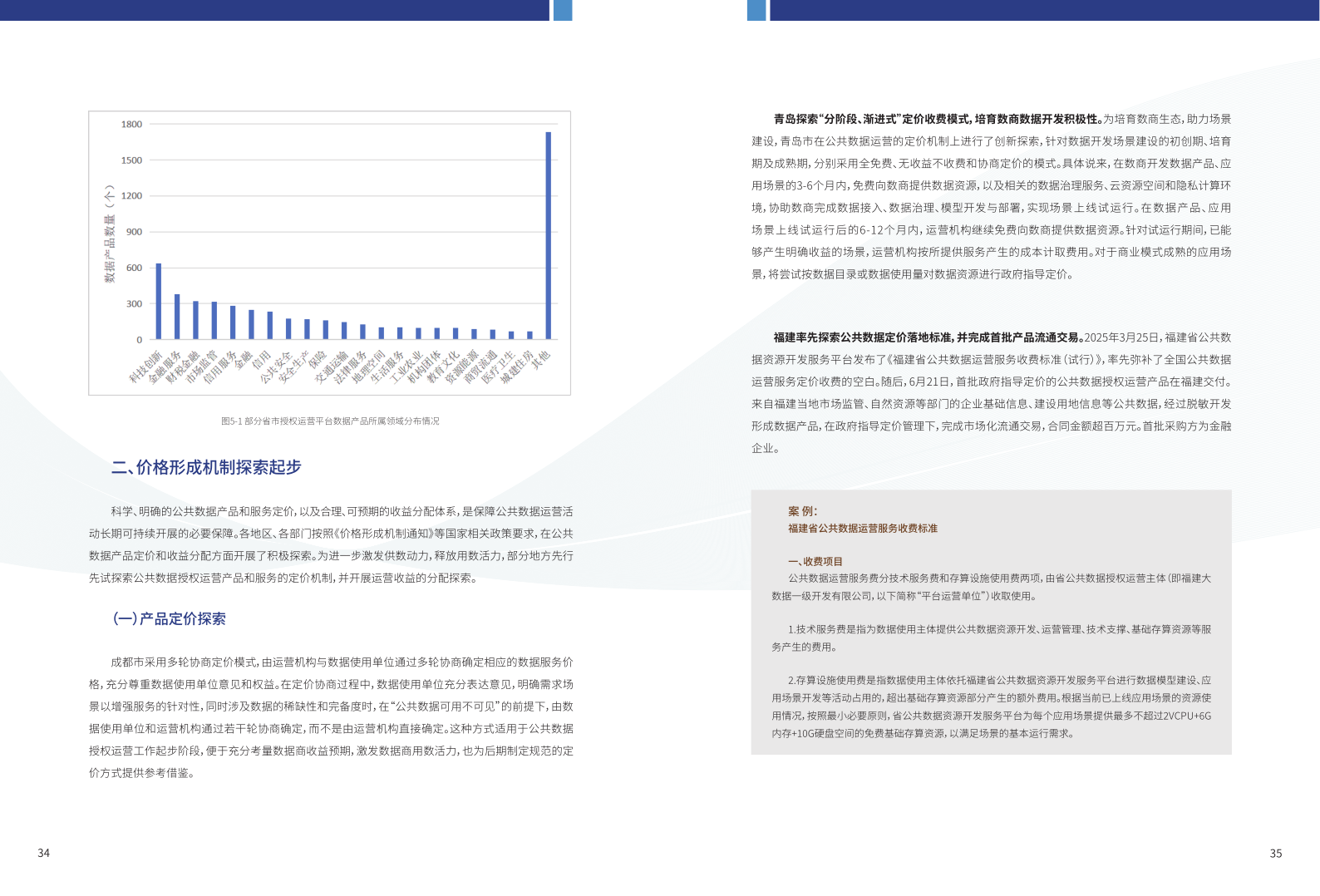This screenshot has height=896, width=1320.
Task: Click the bold text '福建率先探索公共数据定价落地标准'
Action: [x=862, y=337]
